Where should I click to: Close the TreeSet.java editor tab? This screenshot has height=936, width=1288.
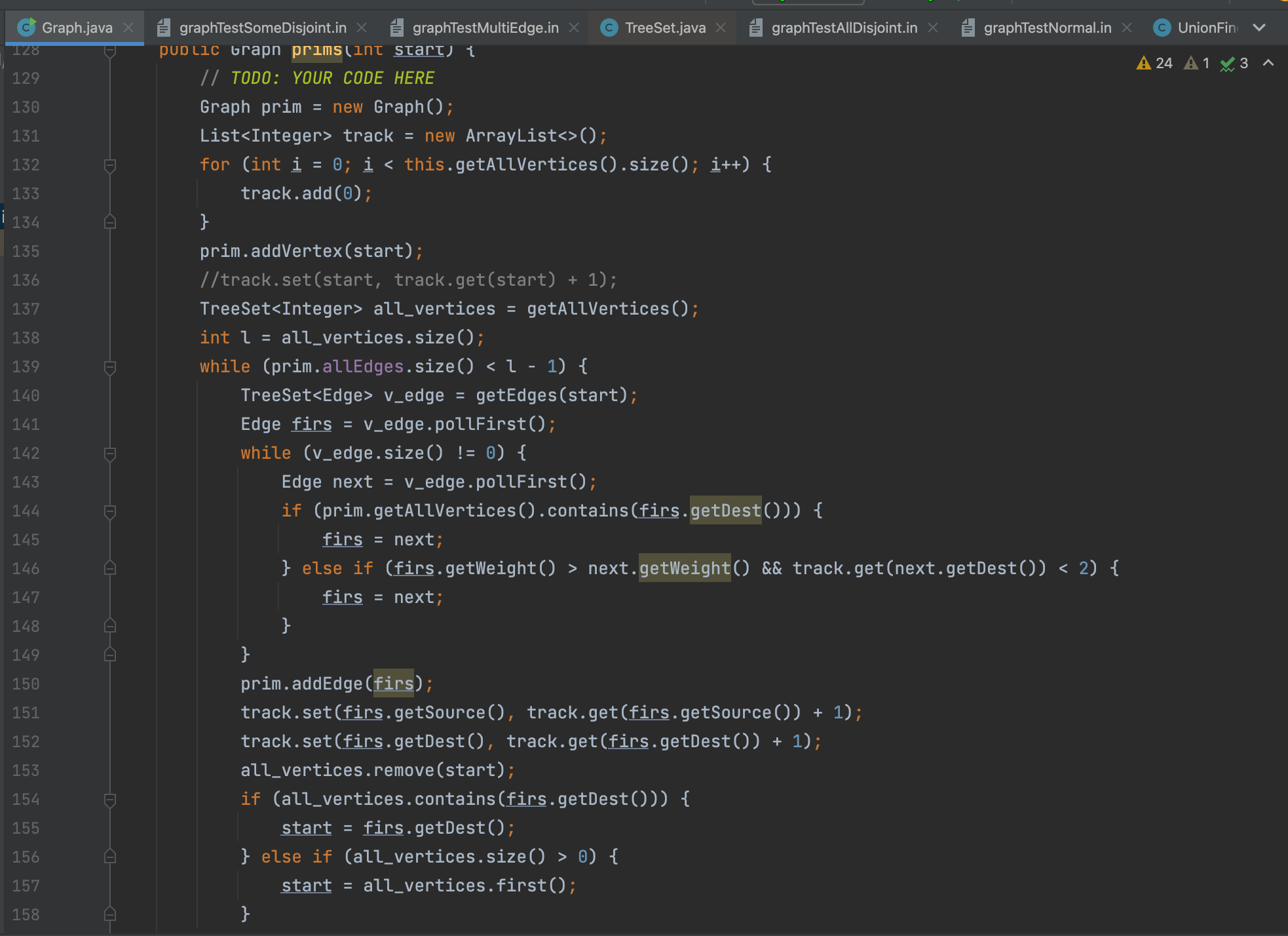click(x=721, y=28)
